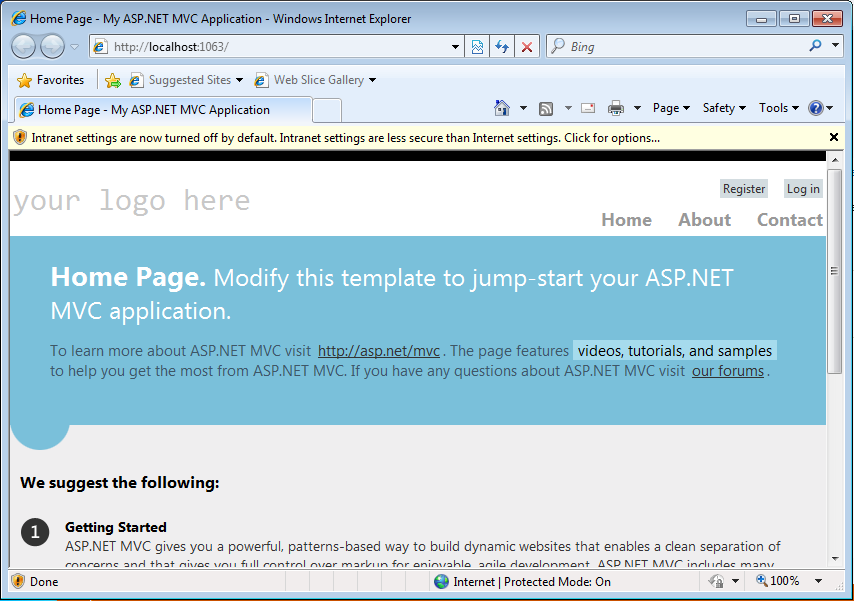Screen dimensions: 854x601
Task: Open the Favorites star button
Action: [x=51, y=80]
